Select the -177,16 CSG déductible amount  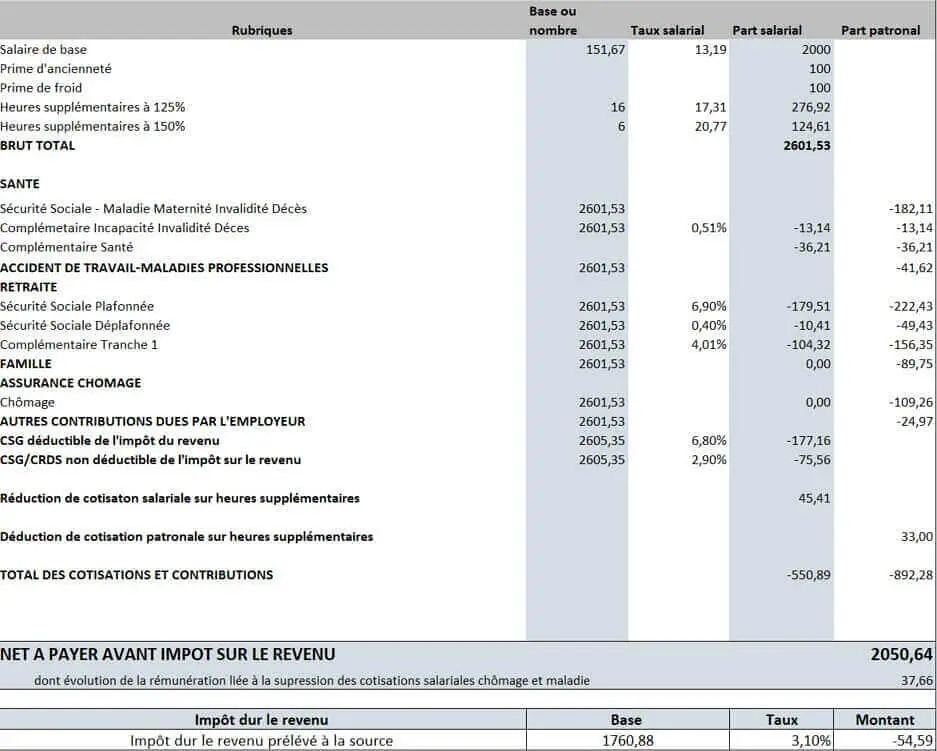coord(808,441)
